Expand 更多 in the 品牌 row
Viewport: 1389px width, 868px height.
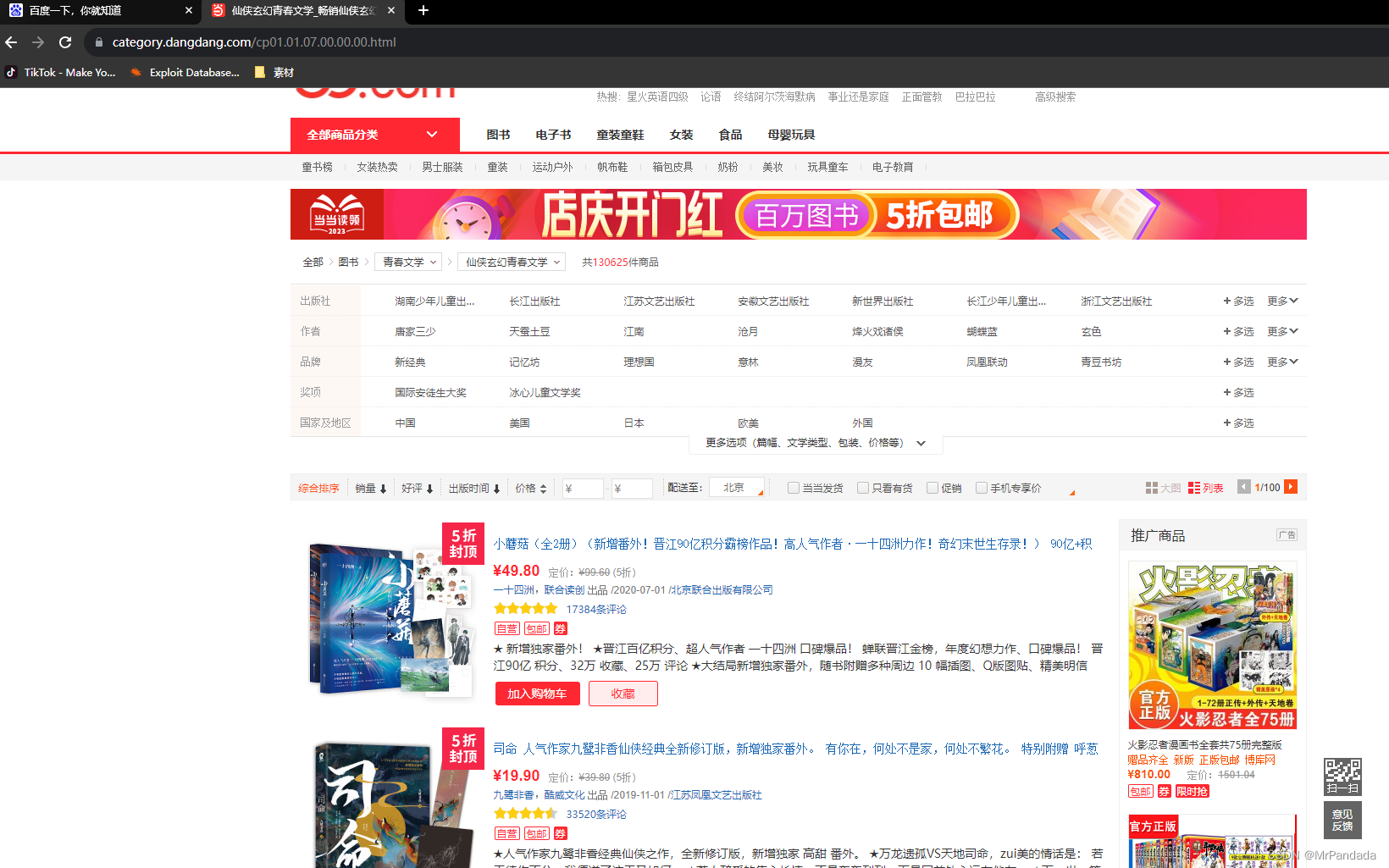click(1282, 362)
